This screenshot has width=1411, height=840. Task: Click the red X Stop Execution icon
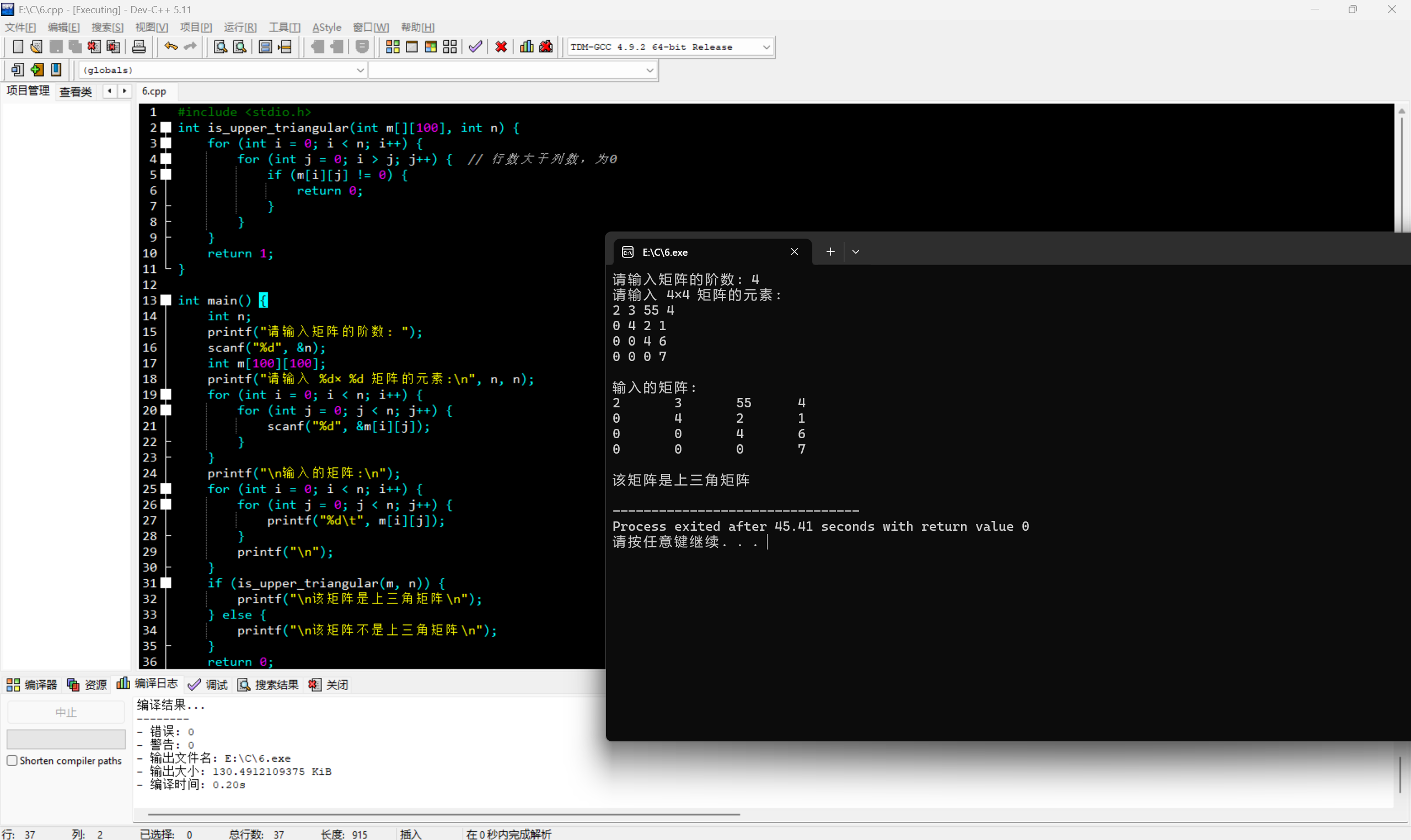click(x=501, y=47)
